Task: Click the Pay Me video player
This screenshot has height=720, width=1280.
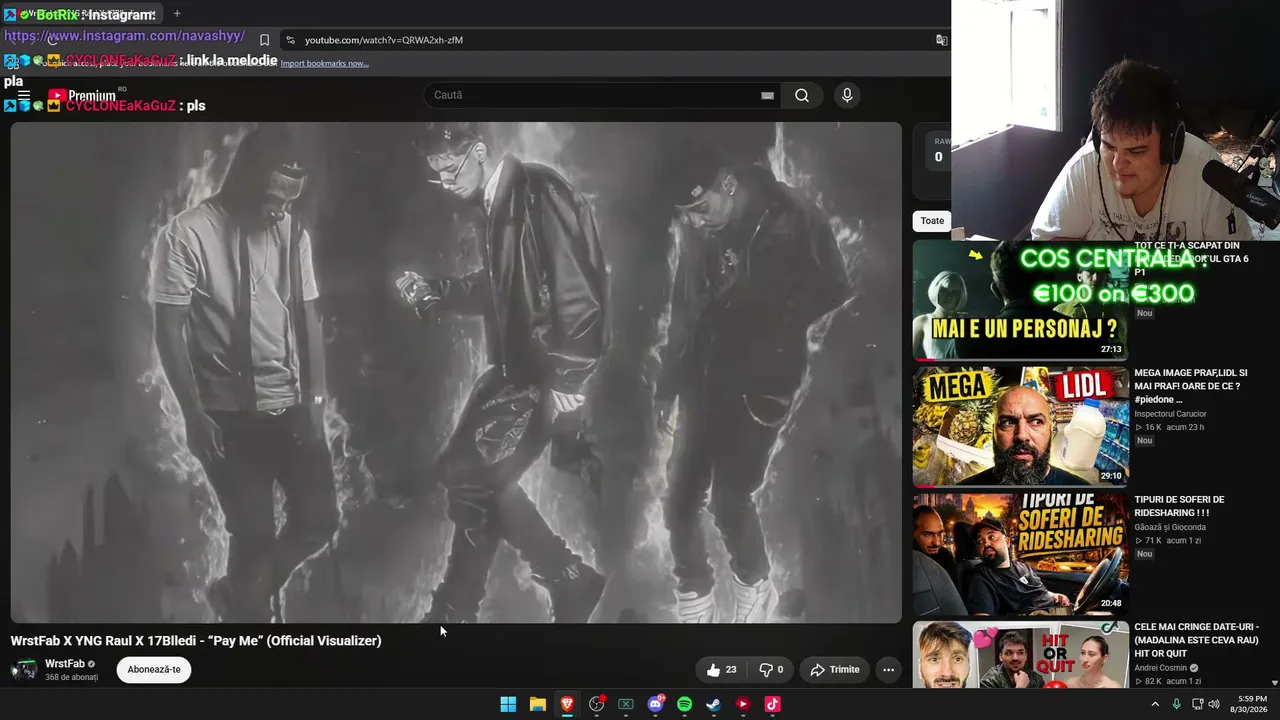Action: (456, 372)
